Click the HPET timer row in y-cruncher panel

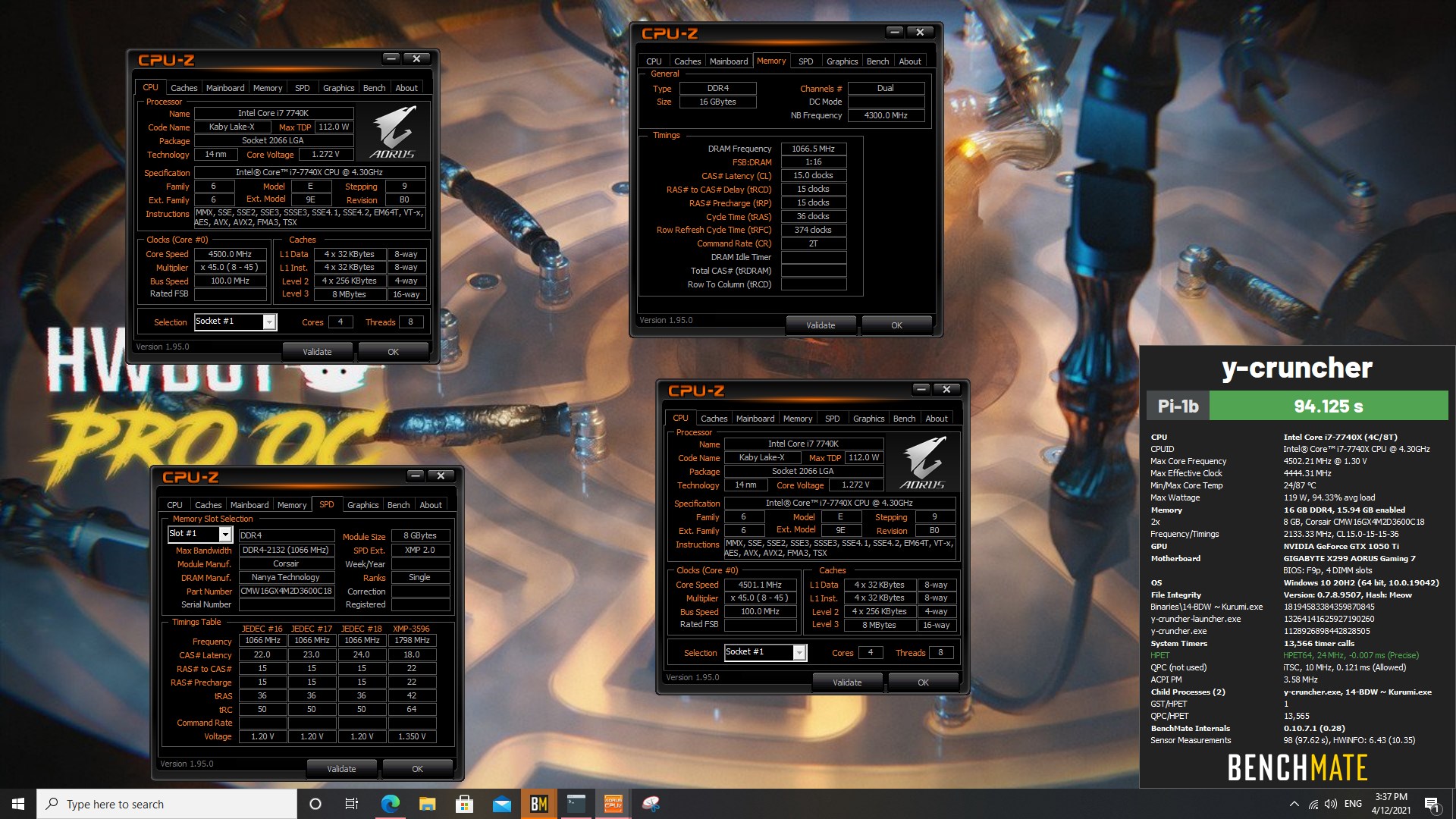pos(1297,655)
